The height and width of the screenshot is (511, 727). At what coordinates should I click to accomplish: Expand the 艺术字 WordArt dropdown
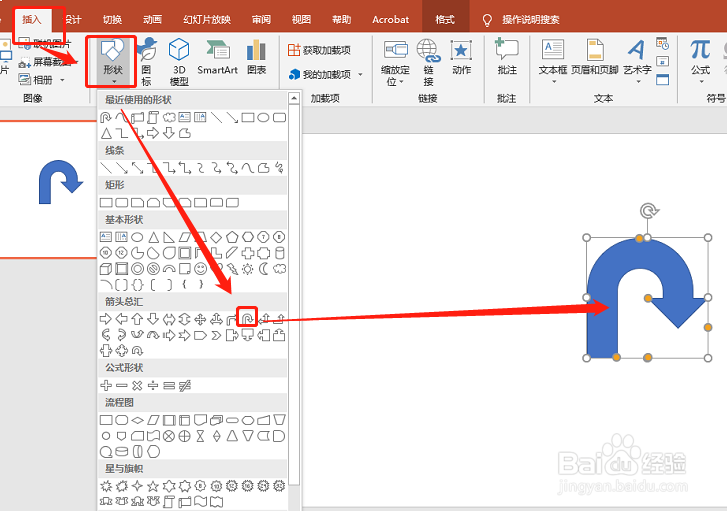pyautogui.click(x=638, y=82)
